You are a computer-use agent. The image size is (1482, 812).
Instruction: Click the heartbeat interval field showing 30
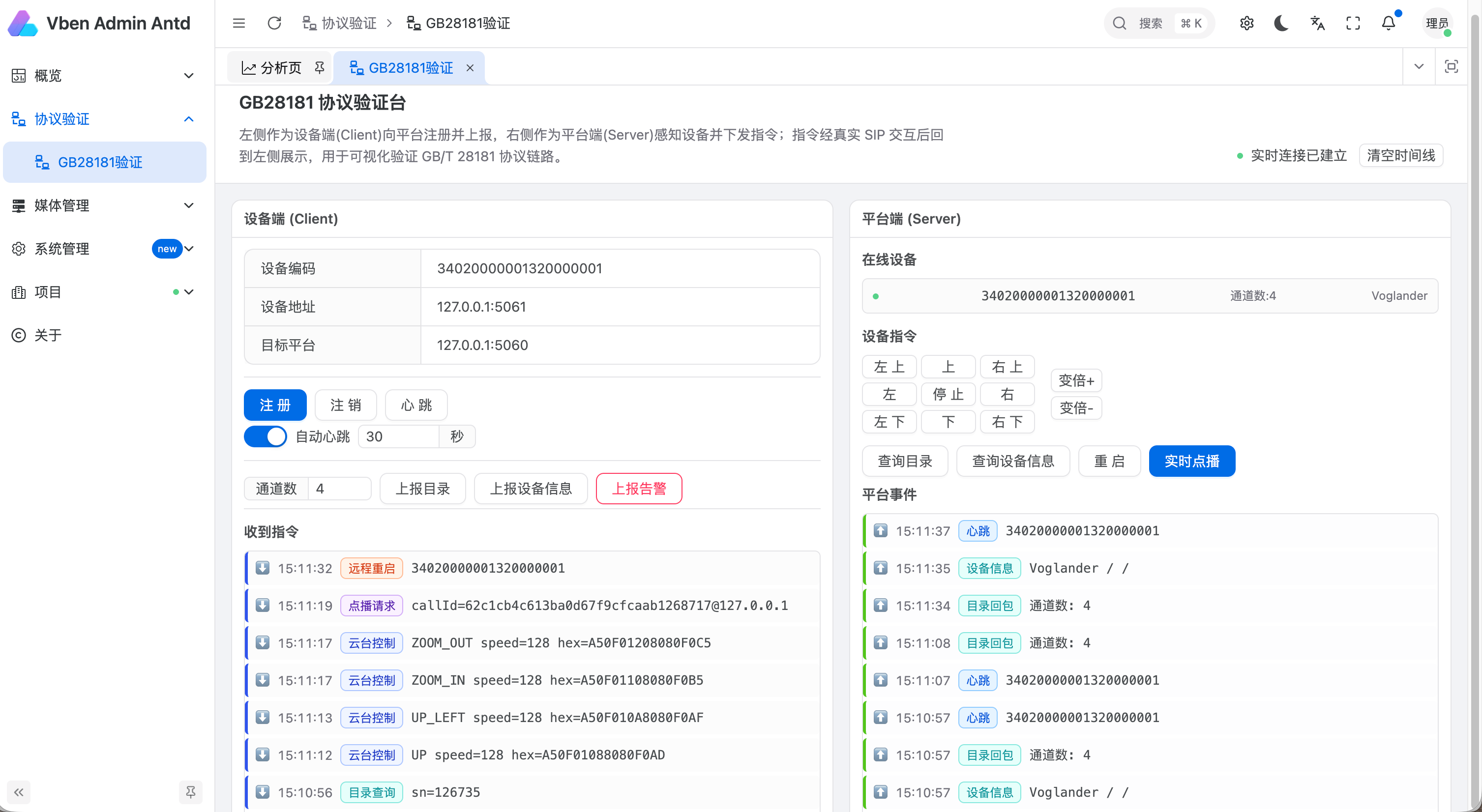point(399,436)
